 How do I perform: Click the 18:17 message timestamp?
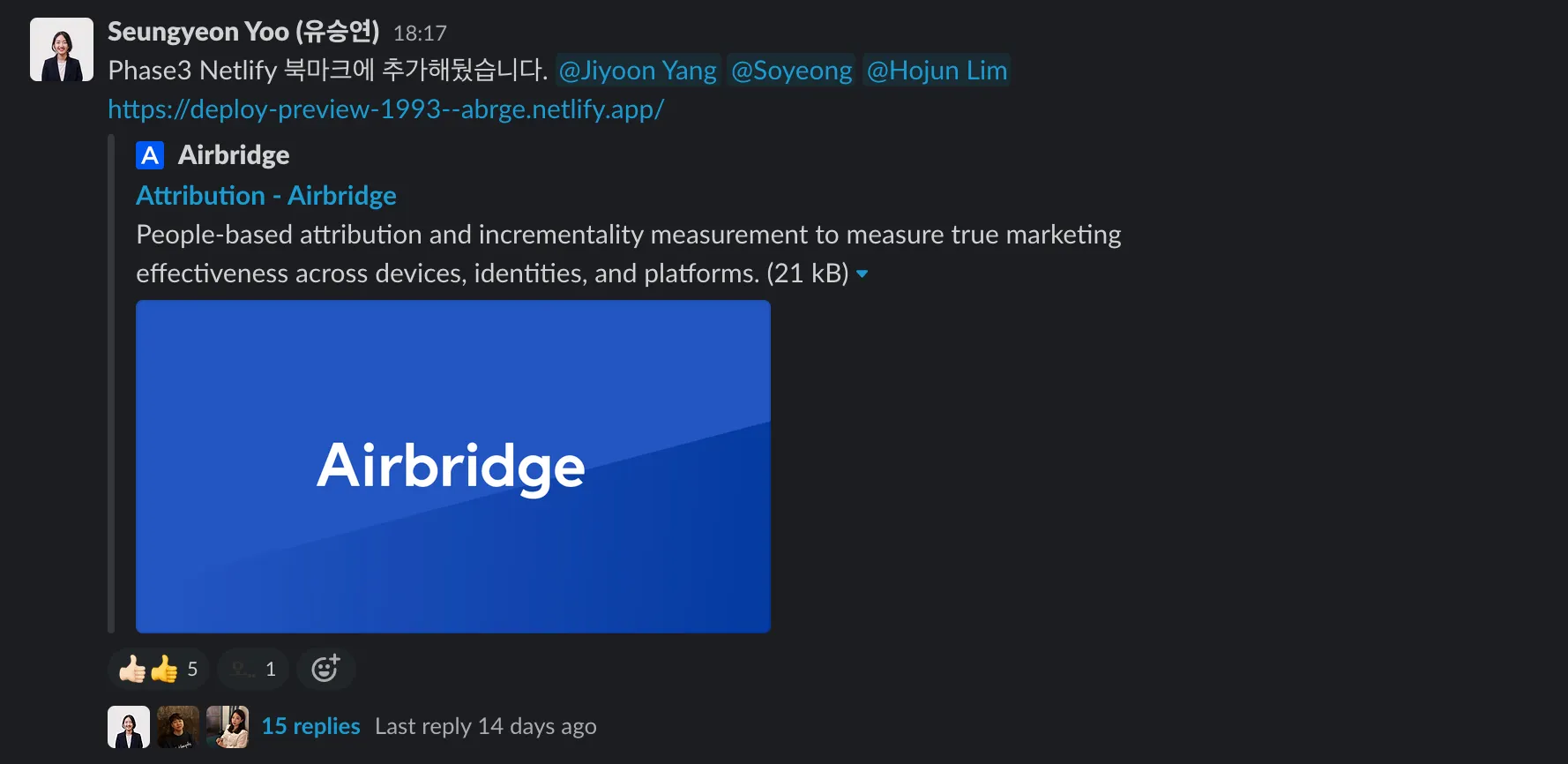click(420, 34)
